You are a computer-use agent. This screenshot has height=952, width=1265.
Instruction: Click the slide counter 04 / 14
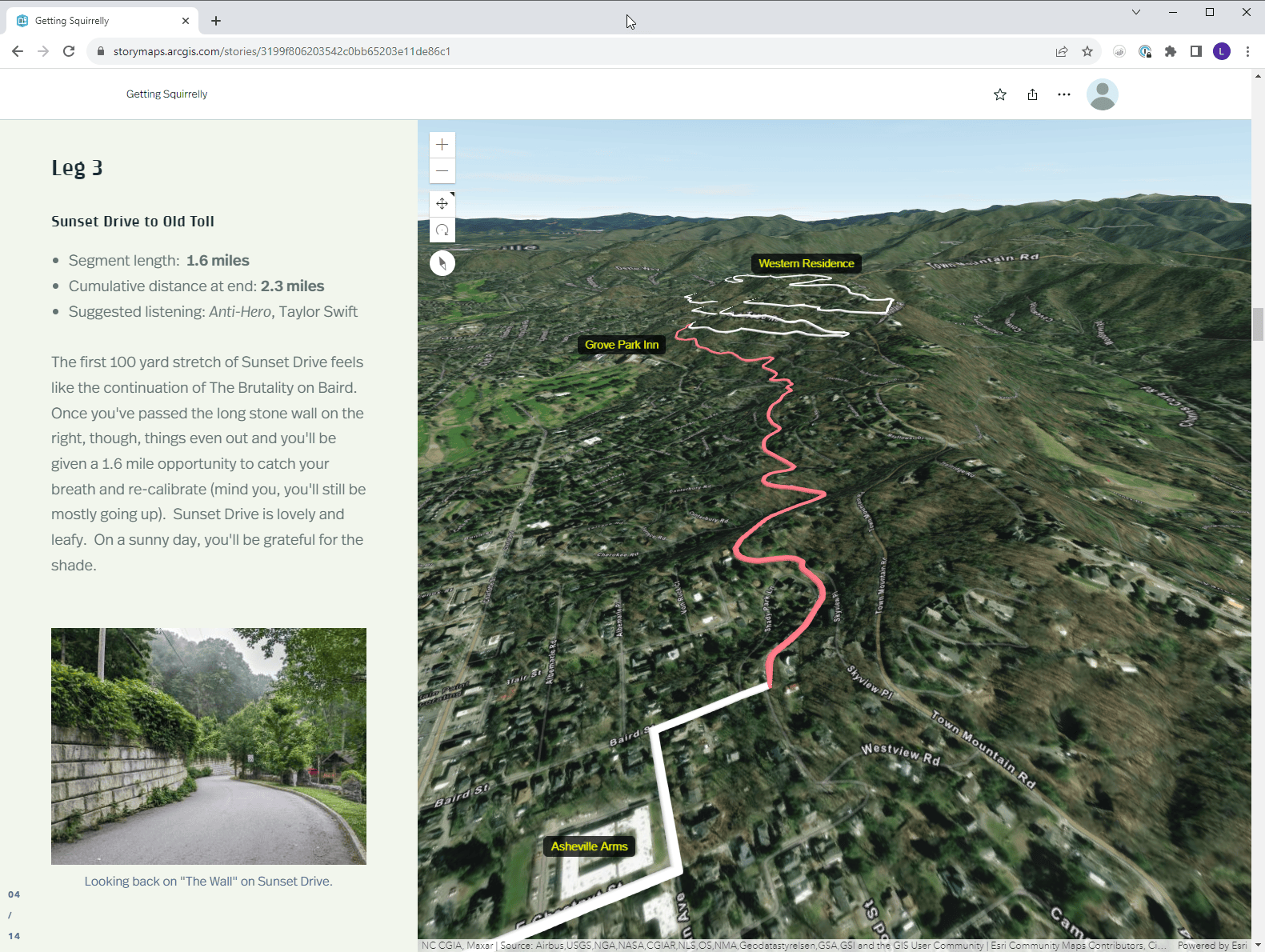click(x=14, y=915)
